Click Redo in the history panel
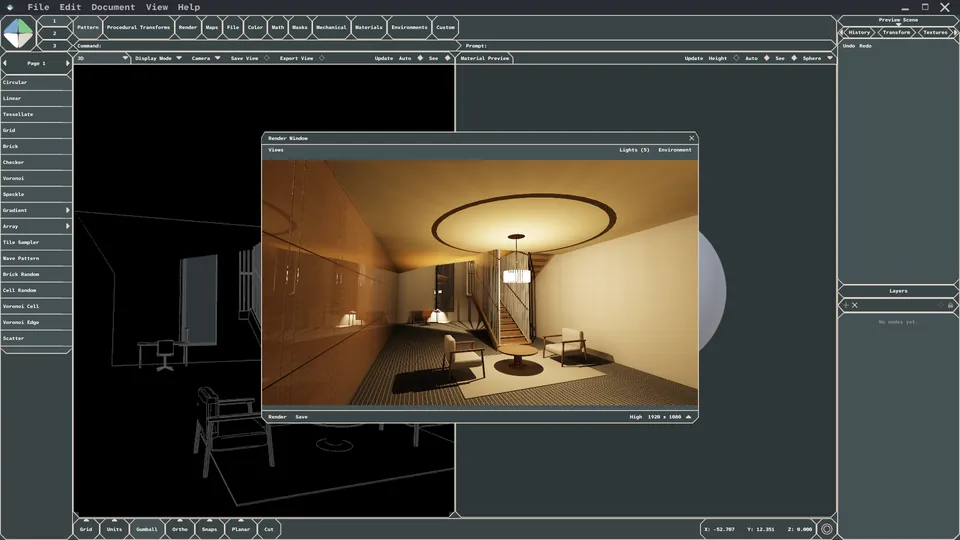This screenshot has width=960, height=540. click(865, 46)
